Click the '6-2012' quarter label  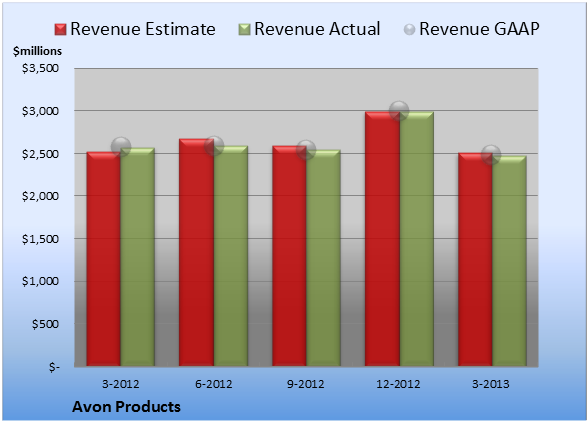point(214,384)
